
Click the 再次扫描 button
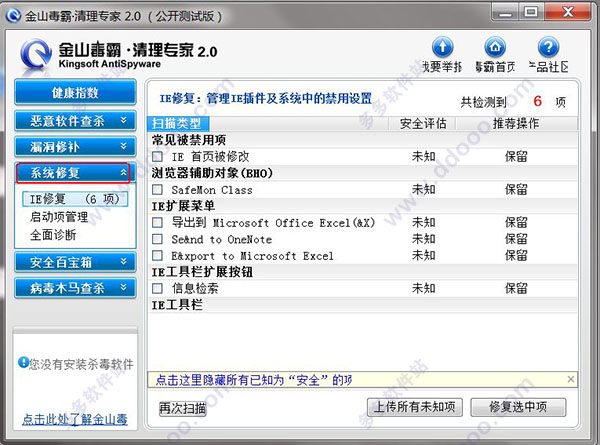tap(183, 408)
